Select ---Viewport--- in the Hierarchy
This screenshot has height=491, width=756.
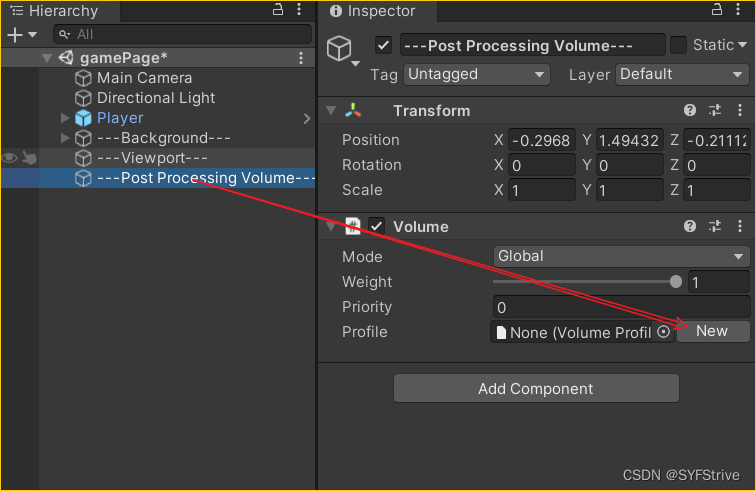pyautogui.click(x=152, y=158)
